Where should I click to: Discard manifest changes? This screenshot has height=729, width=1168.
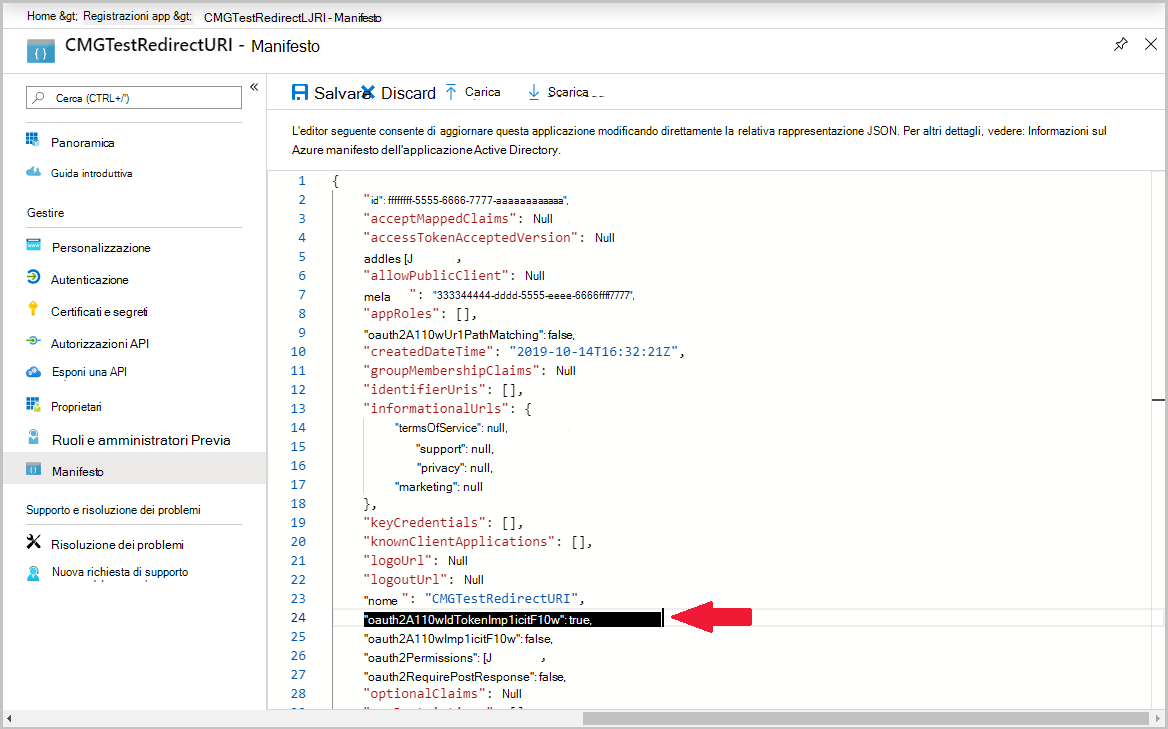click(399, 93)
